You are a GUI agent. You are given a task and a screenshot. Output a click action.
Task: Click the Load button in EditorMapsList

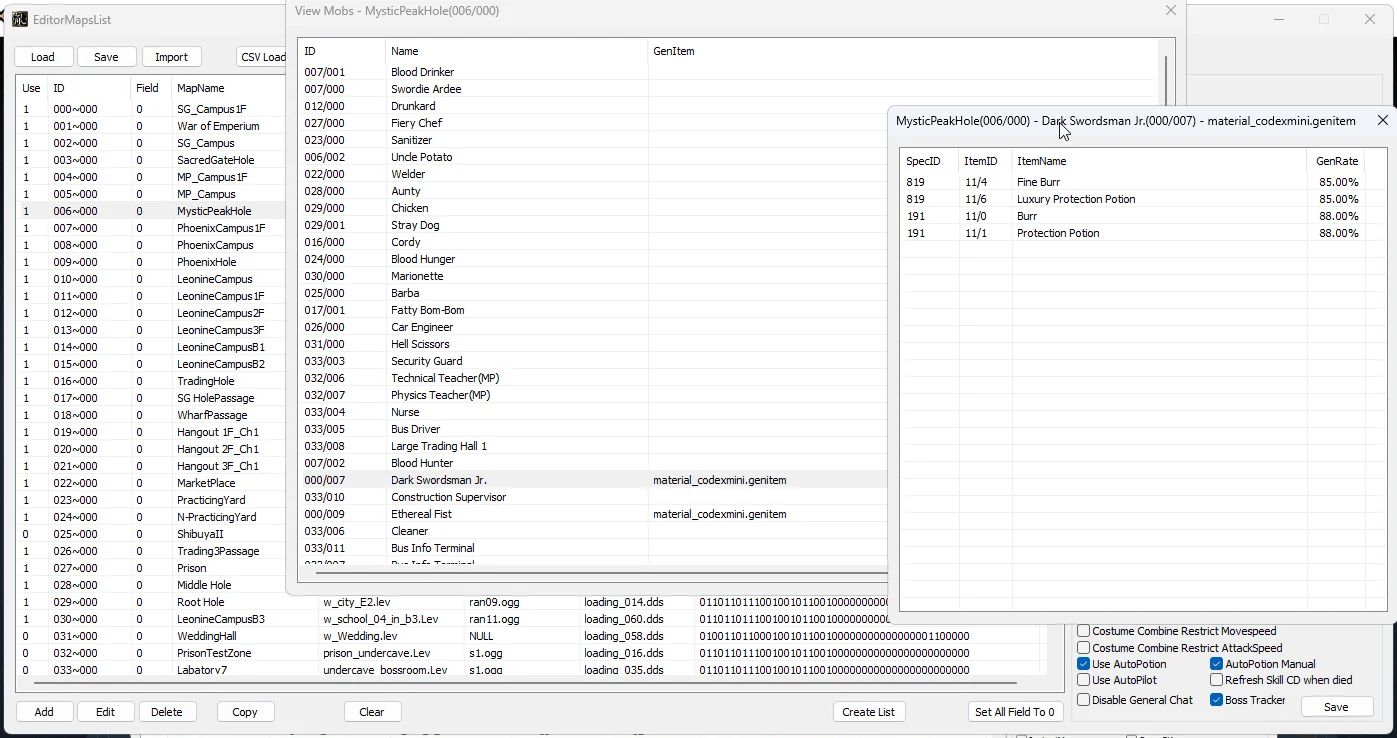click(x=43, y=57)
